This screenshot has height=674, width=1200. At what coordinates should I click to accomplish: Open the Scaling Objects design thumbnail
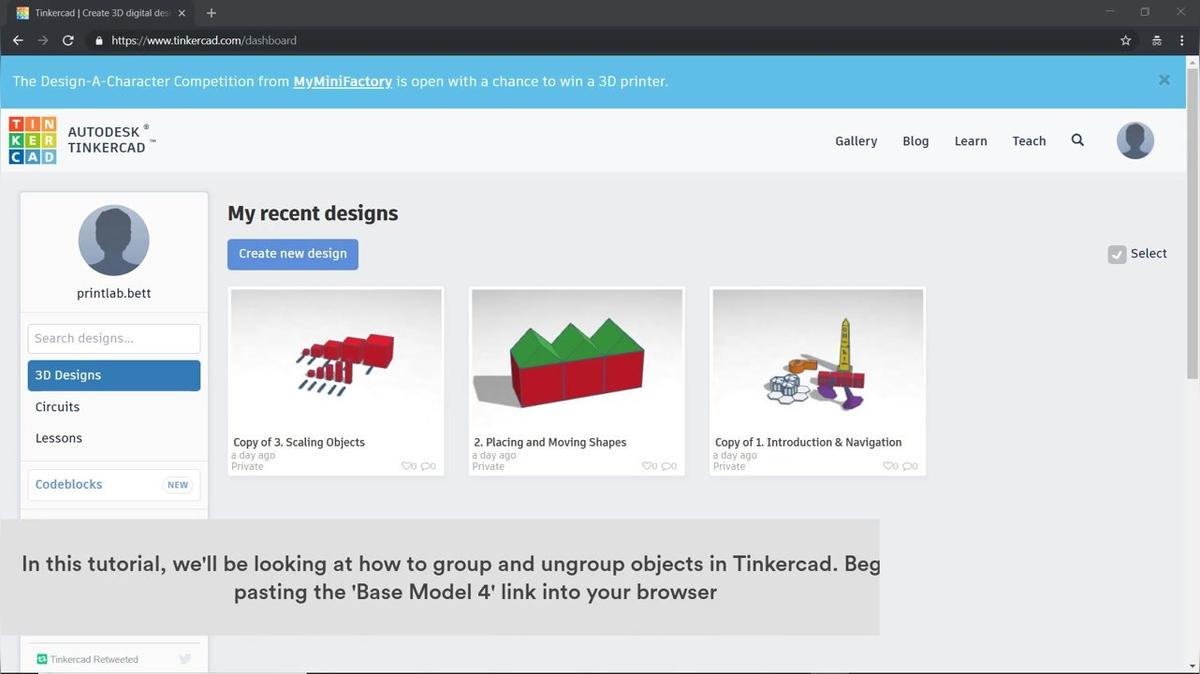pos(336,360)
